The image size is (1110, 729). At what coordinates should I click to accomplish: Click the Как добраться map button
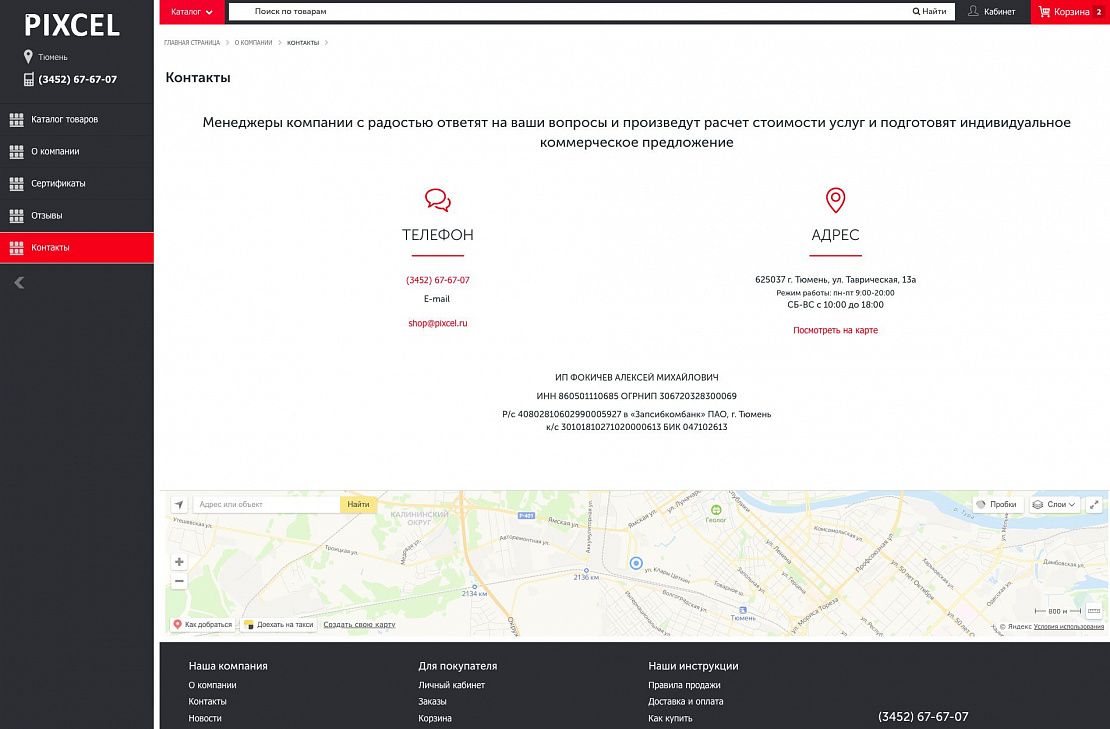click(203, 624)
